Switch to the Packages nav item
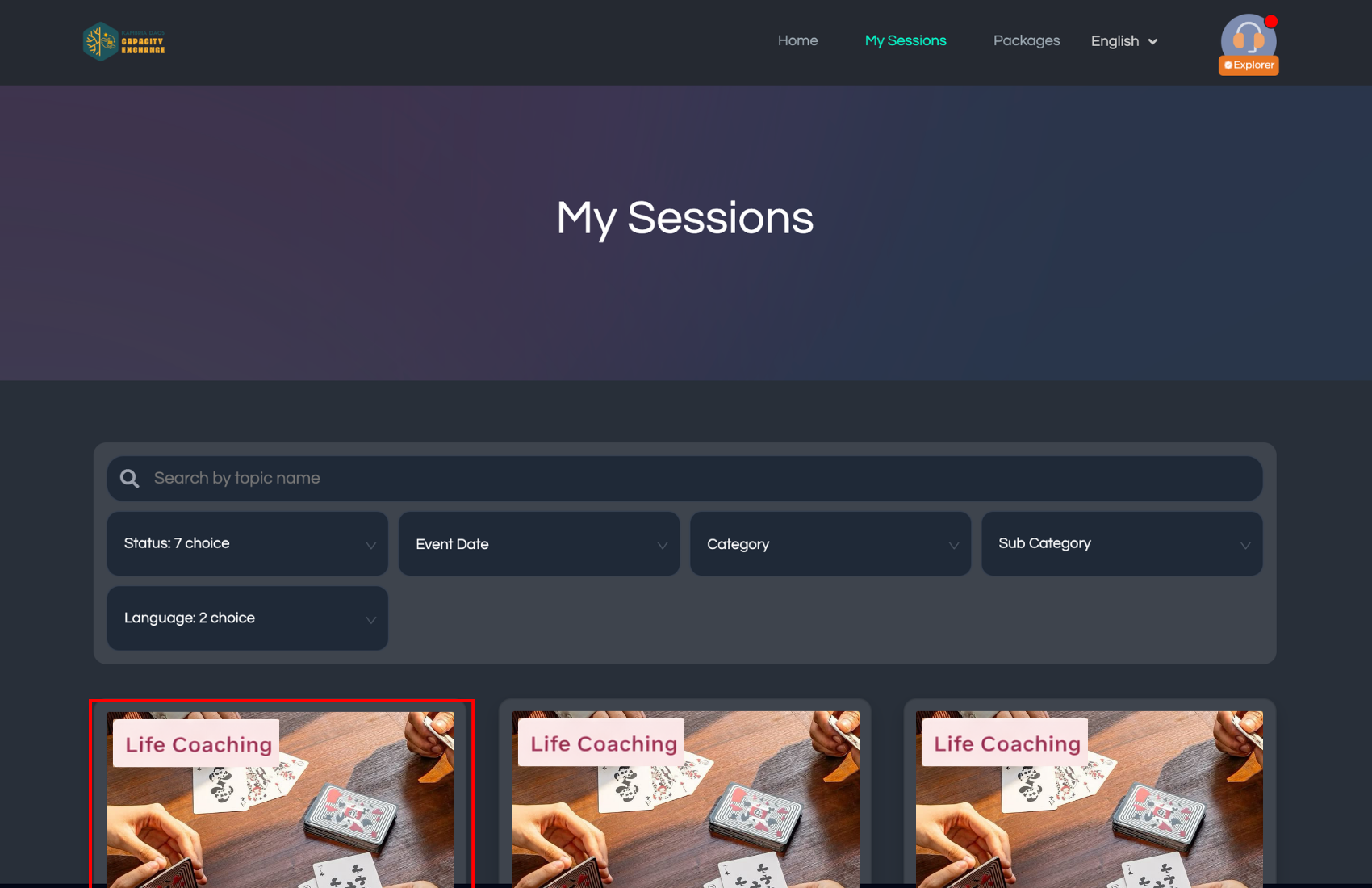1372x888 pixels. (x=1027, y=40)
